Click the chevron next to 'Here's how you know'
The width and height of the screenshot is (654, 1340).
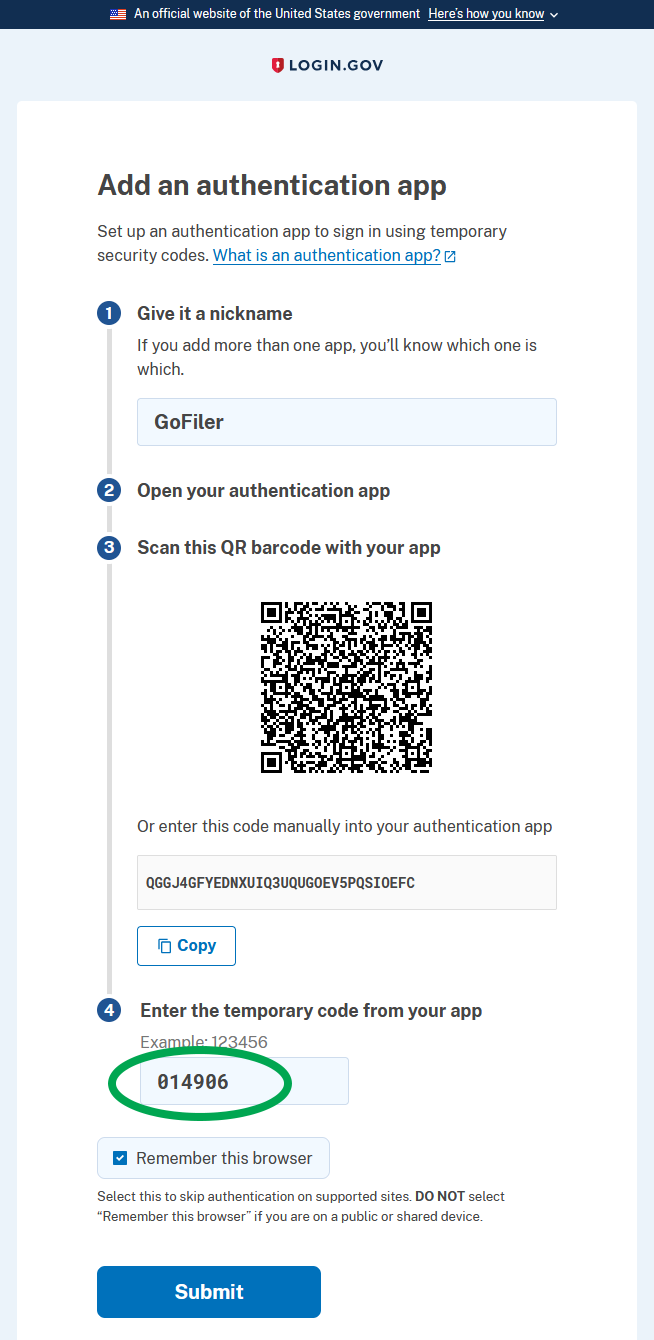point(553,14)
